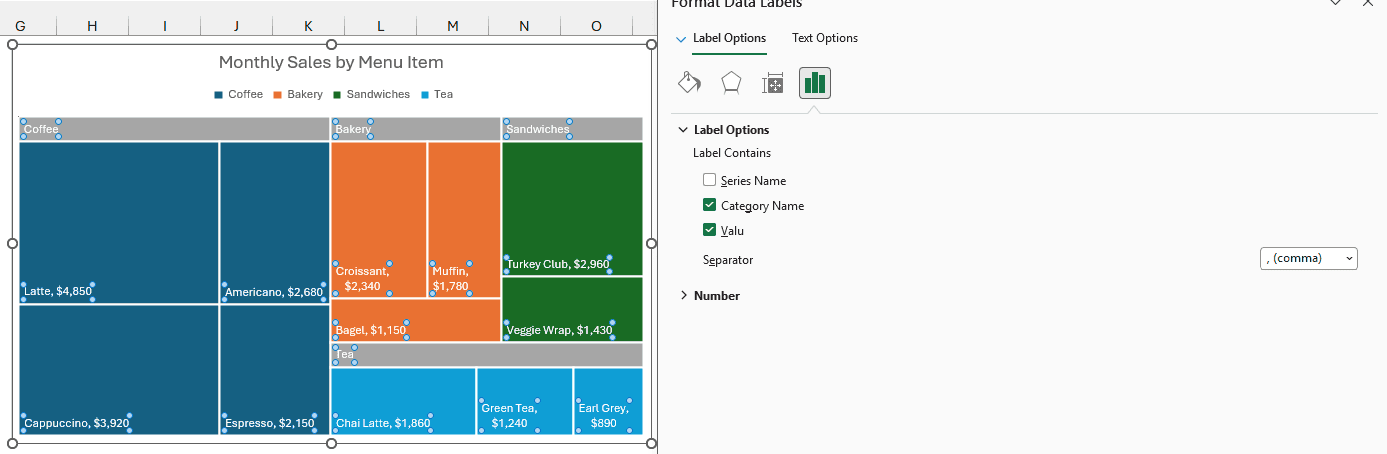
Task: Select the Label Options bar chart icon
Action: (815, 83)
